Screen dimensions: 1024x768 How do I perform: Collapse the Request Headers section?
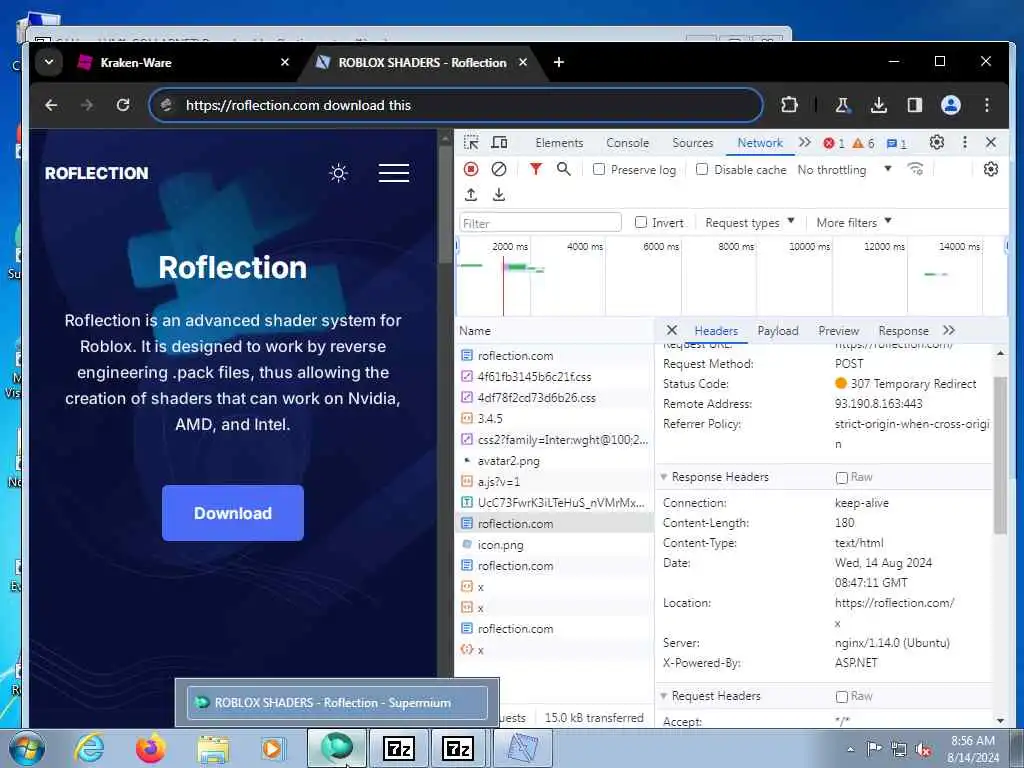[x=664, y=696]
